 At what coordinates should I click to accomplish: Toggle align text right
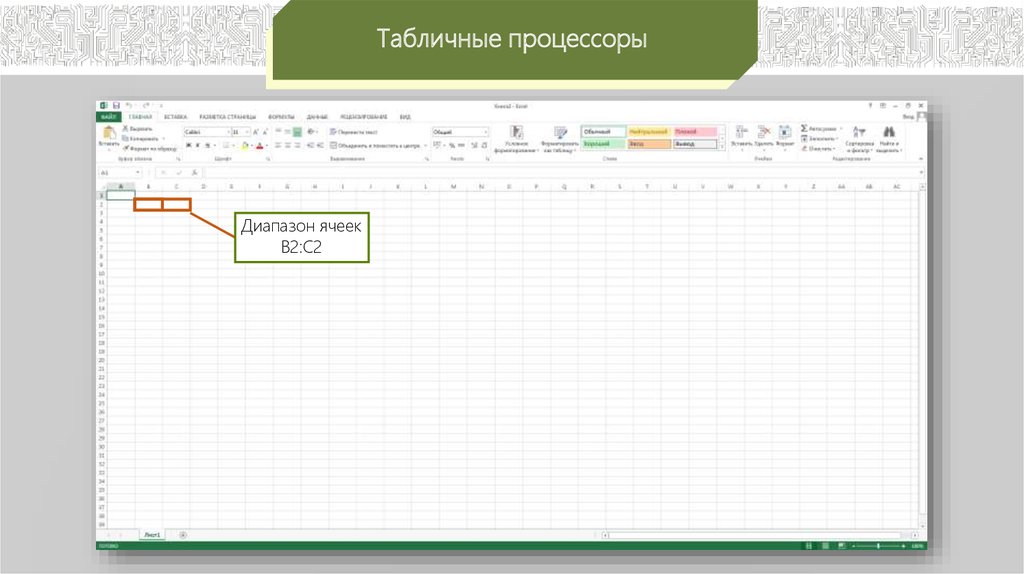click(297, 146)
